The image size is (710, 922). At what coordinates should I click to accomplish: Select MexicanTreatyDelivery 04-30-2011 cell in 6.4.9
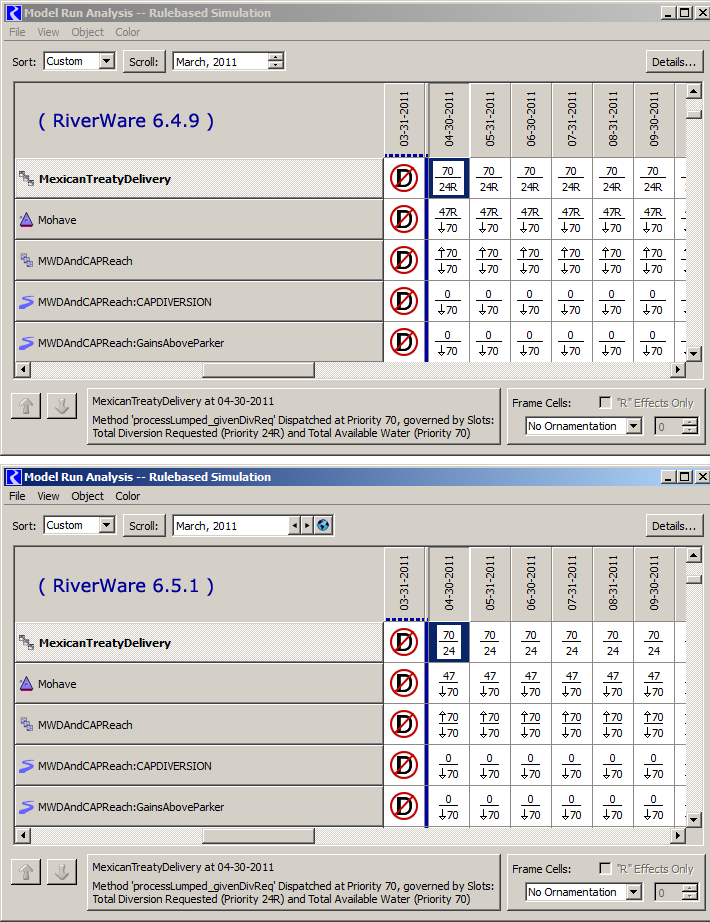pyautogui.click(x=448, y=178)
